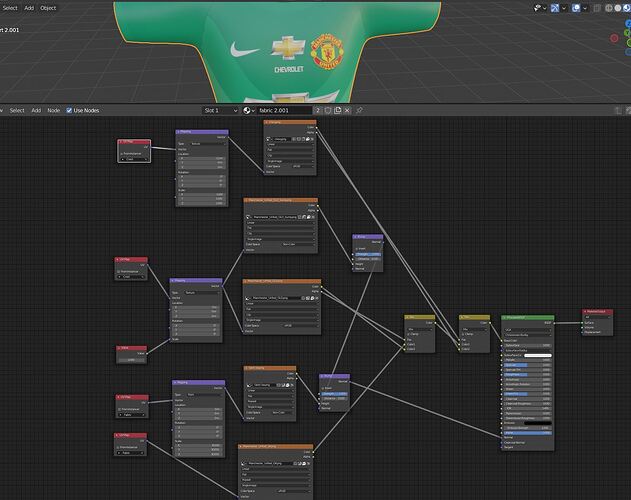Unlink material with the X icon
The width and height of the screenshot is (631, 500).
point(347,110)
